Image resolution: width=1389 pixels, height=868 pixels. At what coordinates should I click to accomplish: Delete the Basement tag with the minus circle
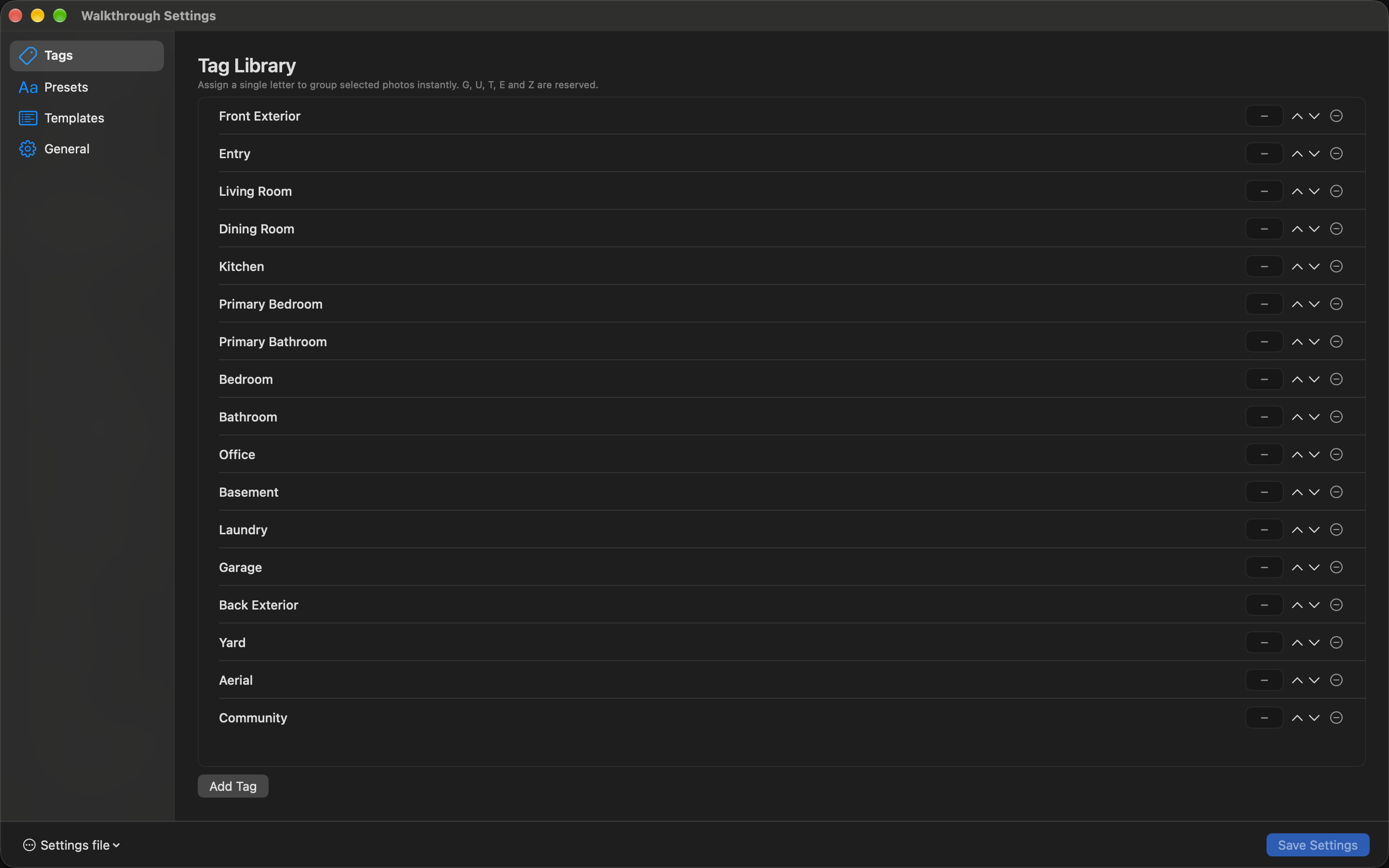[x=1336, y=492]
